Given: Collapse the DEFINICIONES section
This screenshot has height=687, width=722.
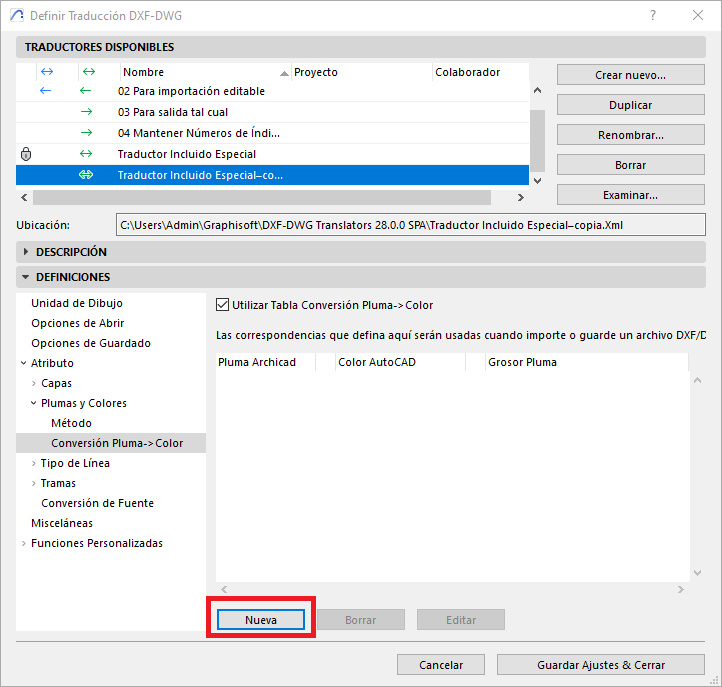Looking at the screenshot, I should point(27,277).
